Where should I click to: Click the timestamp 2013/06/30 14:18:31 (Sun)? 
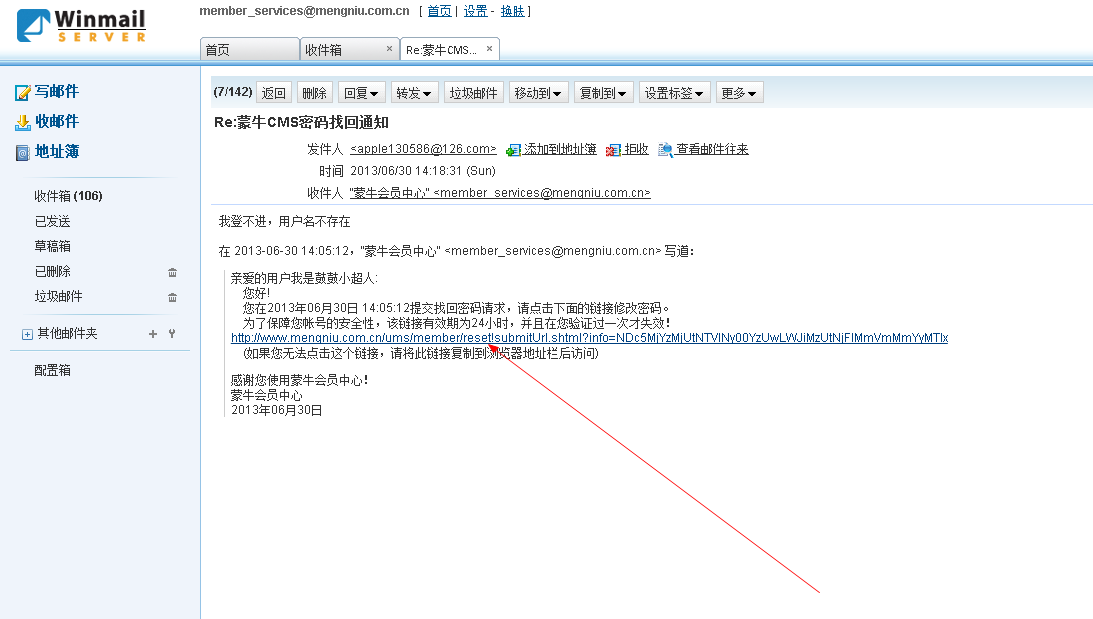(422, 171)
